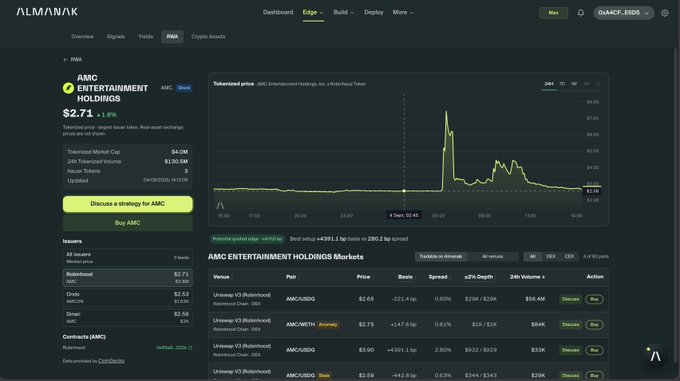Screen dimensions: 680x381
Task: Switch to the Overview tab
Action: [x=82, y=37]
